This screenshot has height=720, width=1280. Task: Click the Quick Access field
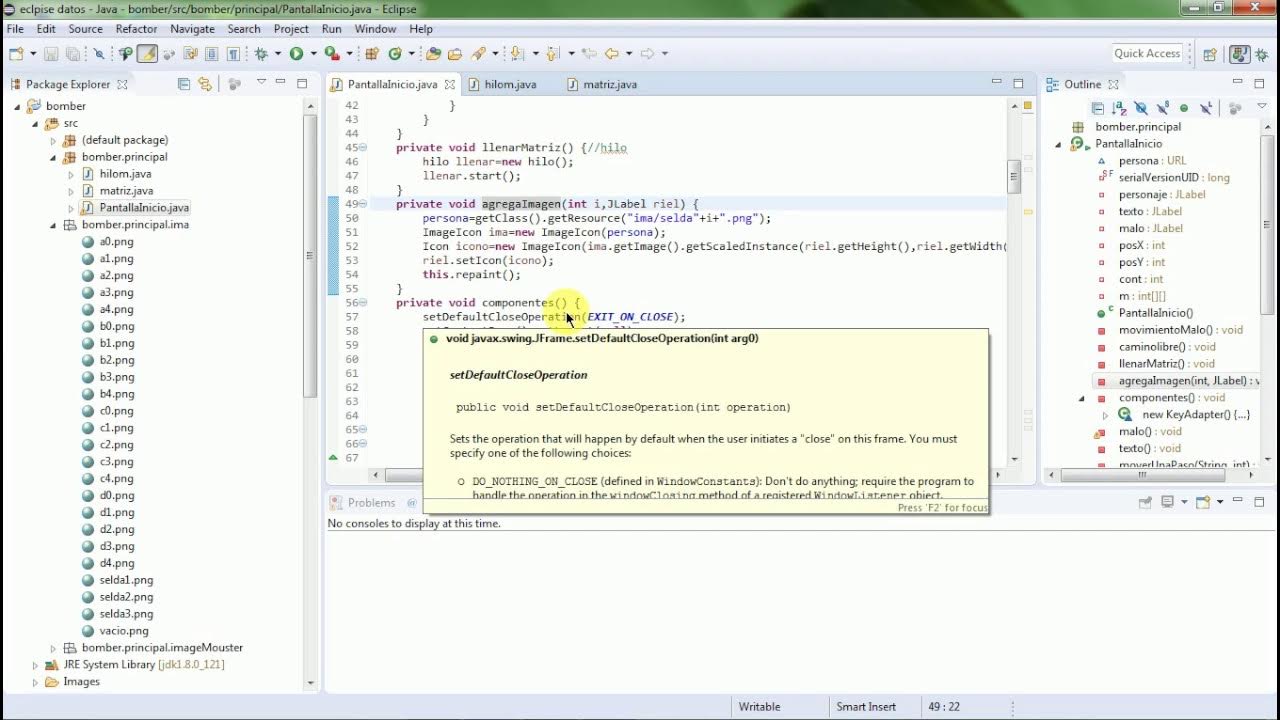point(1147,54)
